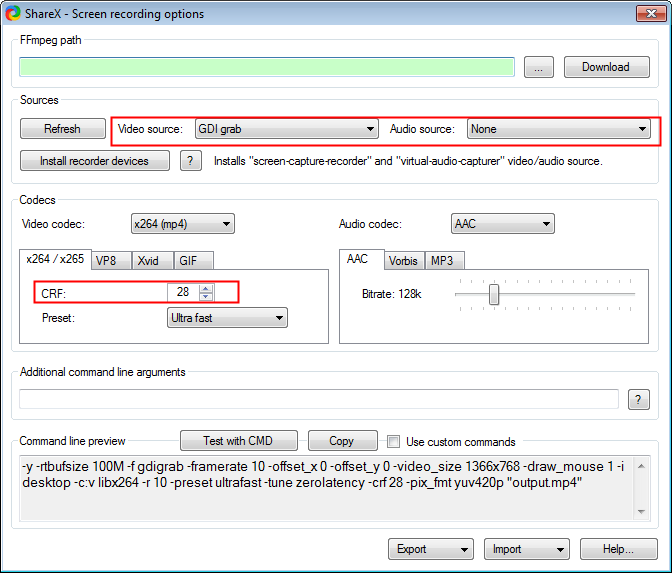Close the Screen recording options window

click(651, 13)
